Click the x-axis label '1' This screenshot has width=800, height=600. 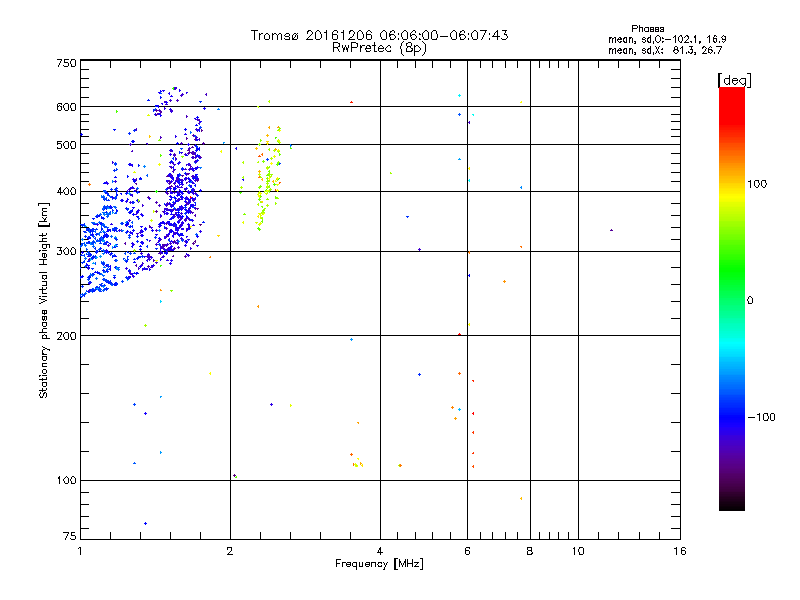tap(80, 551)
